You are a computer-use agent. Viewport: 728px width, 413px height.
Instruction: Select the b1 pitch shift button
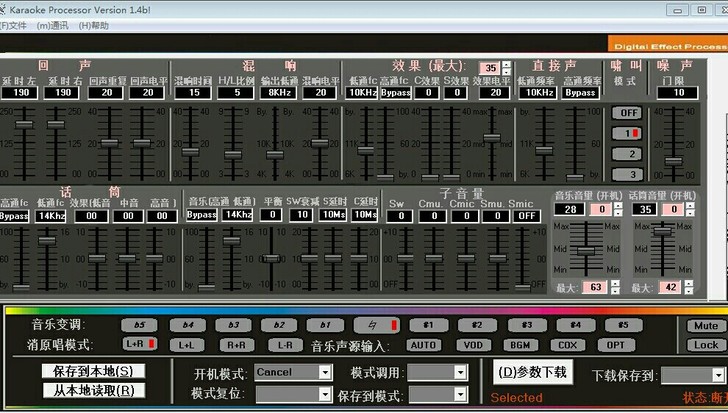tap(325, 325)
